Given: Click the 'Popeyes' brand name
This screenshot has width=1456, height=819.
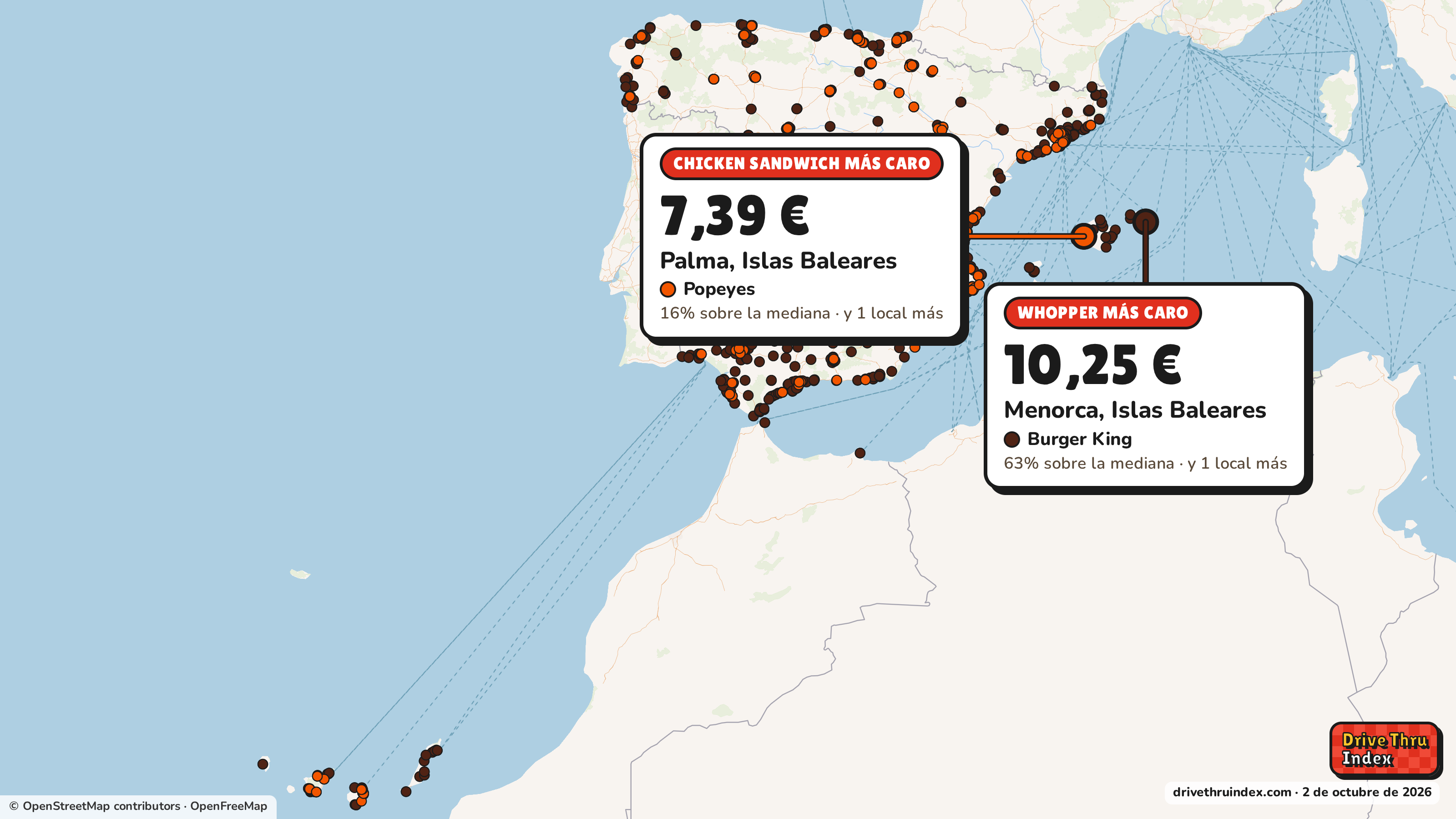Looking at the screenshot, I should [x=719, y=289].
